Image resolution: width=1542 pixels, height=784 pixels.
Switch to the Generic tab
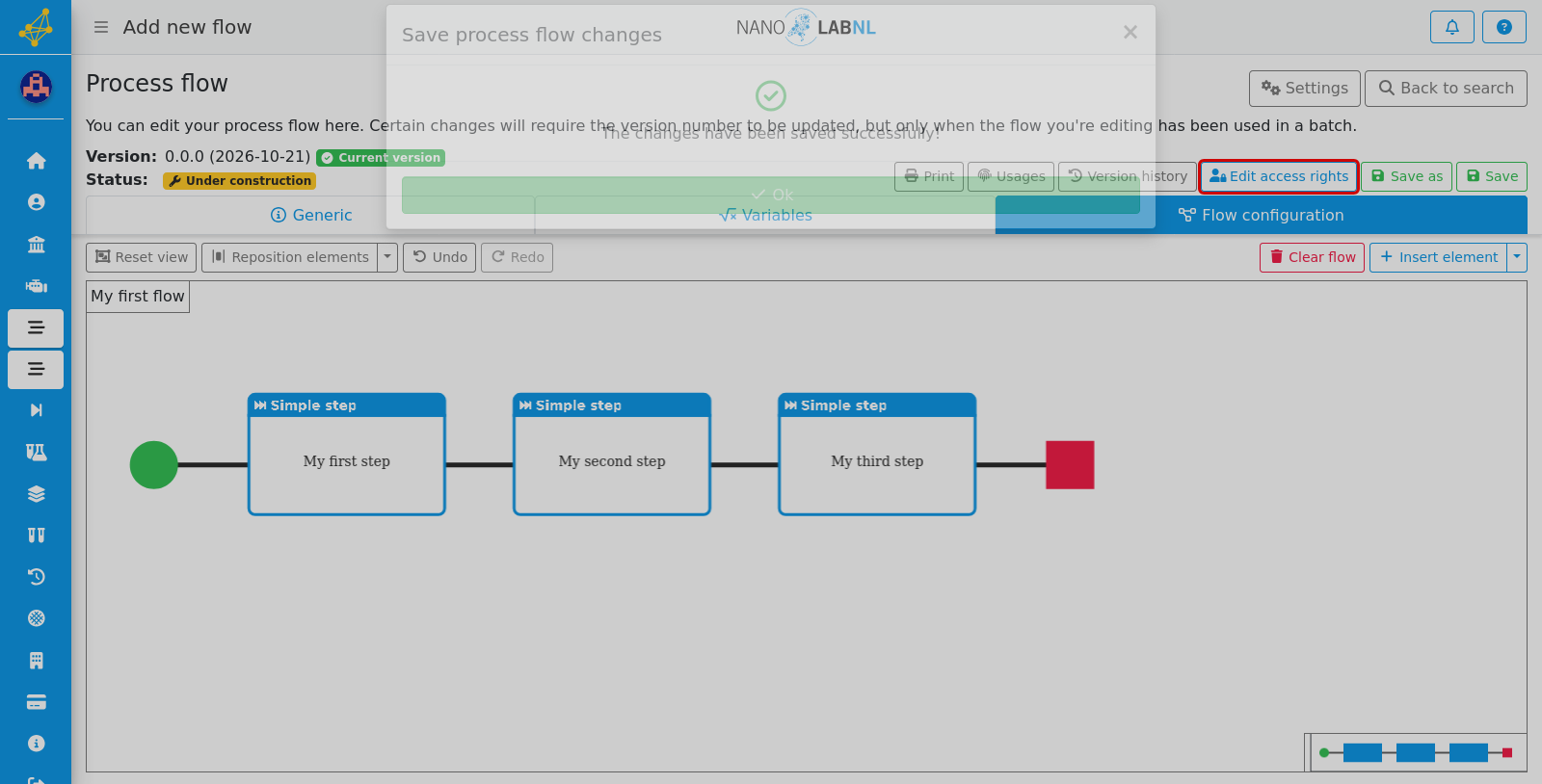[x=310, y=215]
